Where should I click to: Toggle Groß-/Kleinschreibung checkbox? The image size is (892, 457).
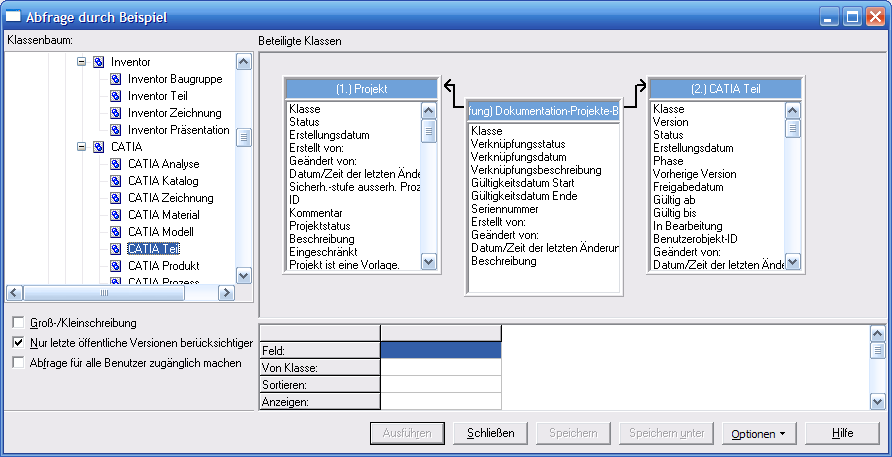pos(19,323)
